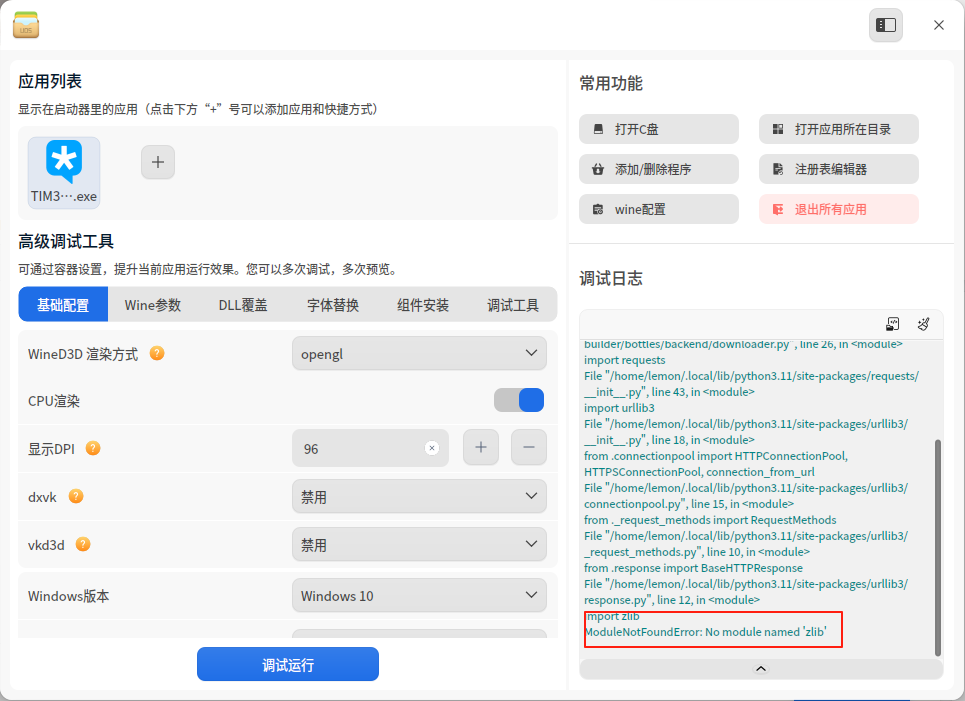This screenshot has width=965, height=701.
Task: Select the 基础配置 tab
Action: click(63, 304)
